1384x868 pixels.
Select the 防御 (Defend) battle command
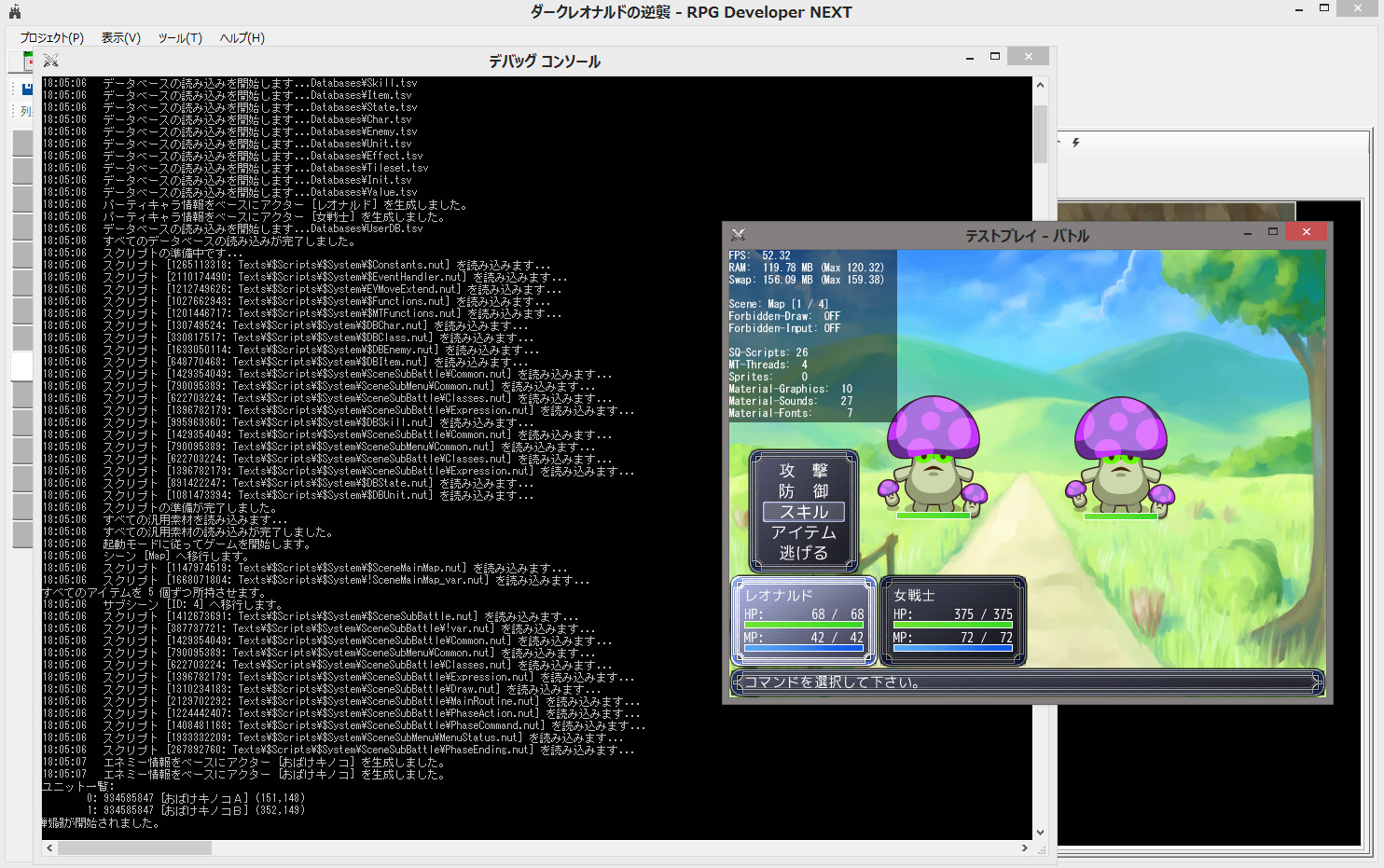coord(803,492)
